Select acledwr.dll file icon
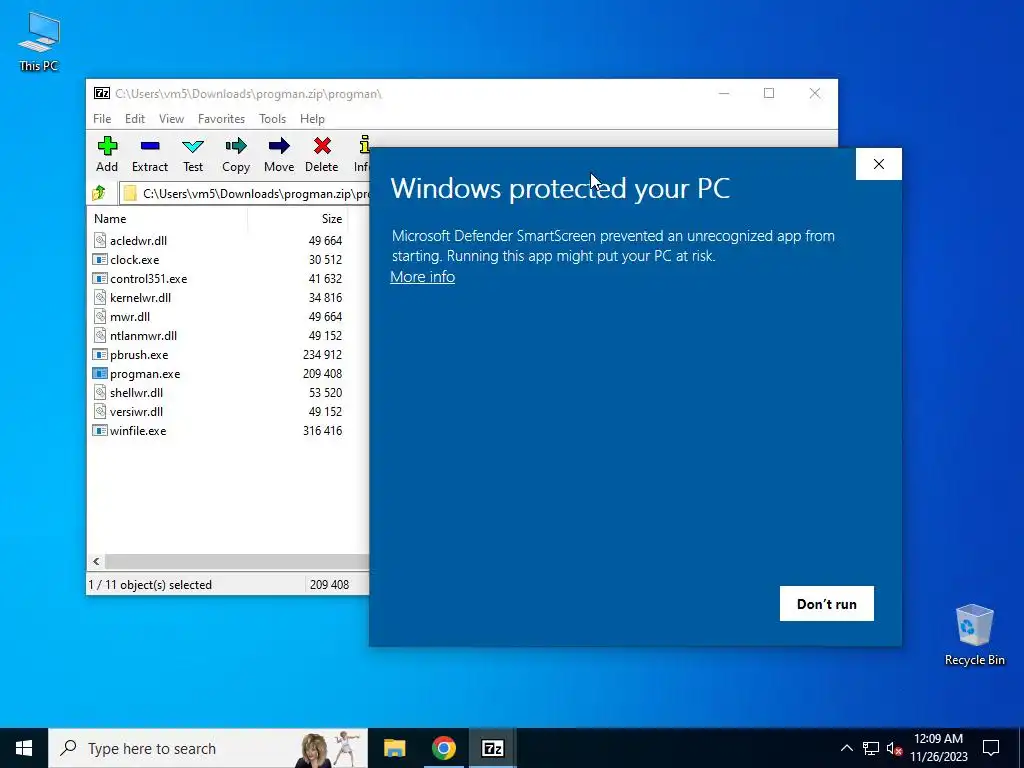1024x768 pixels. 99,240
